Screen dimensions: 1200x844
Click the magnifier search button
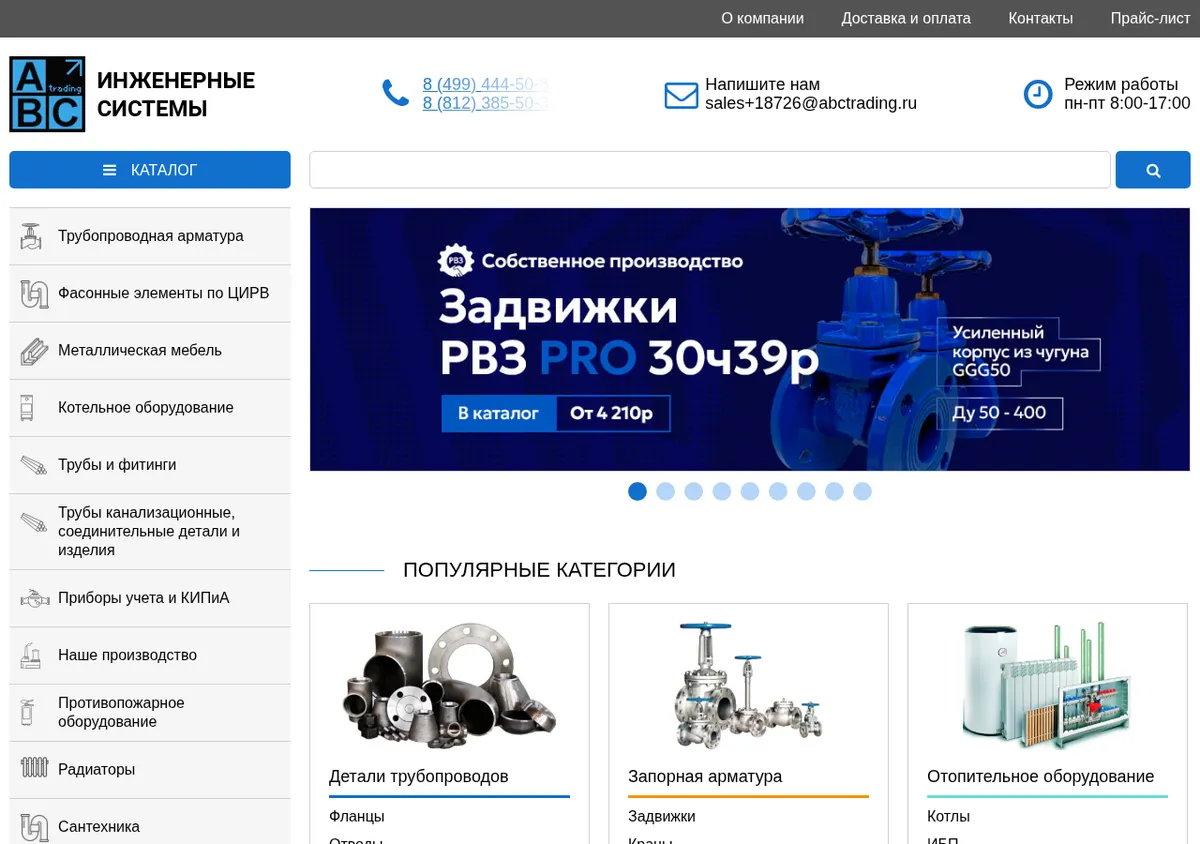1153,170
